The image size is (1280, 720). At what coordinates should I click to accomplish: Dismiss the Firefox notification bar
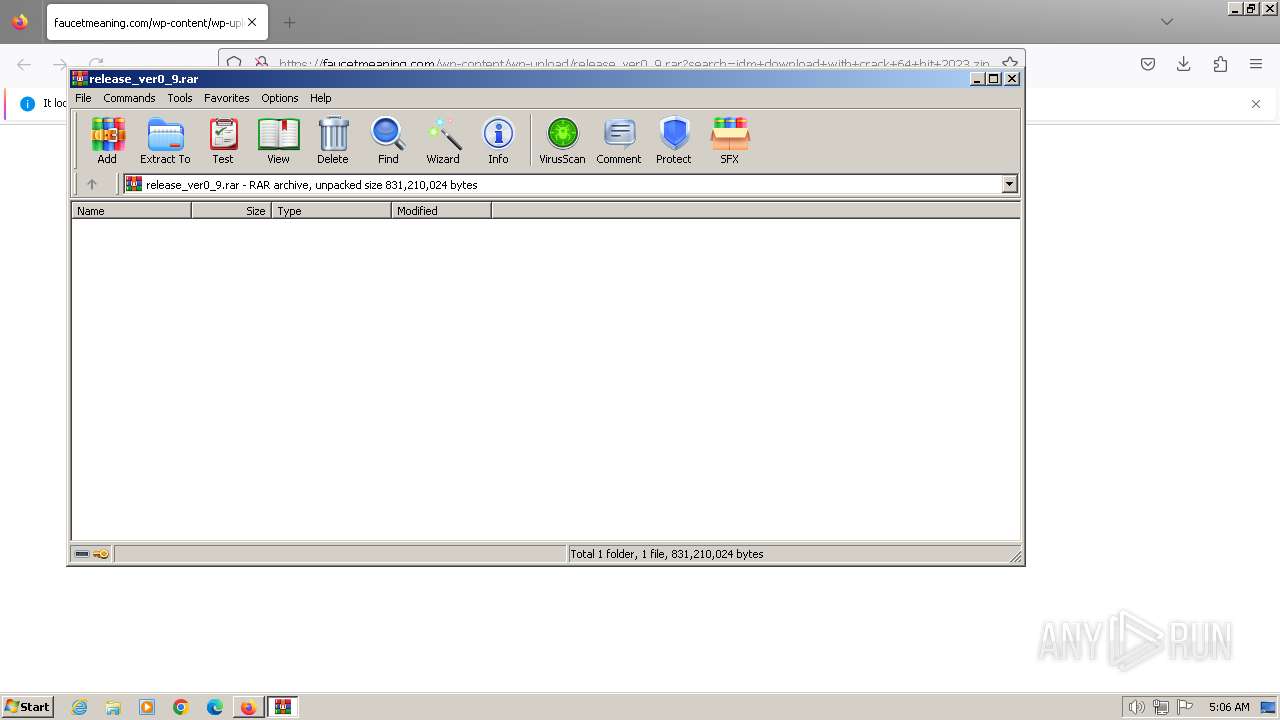(1256, 104)
